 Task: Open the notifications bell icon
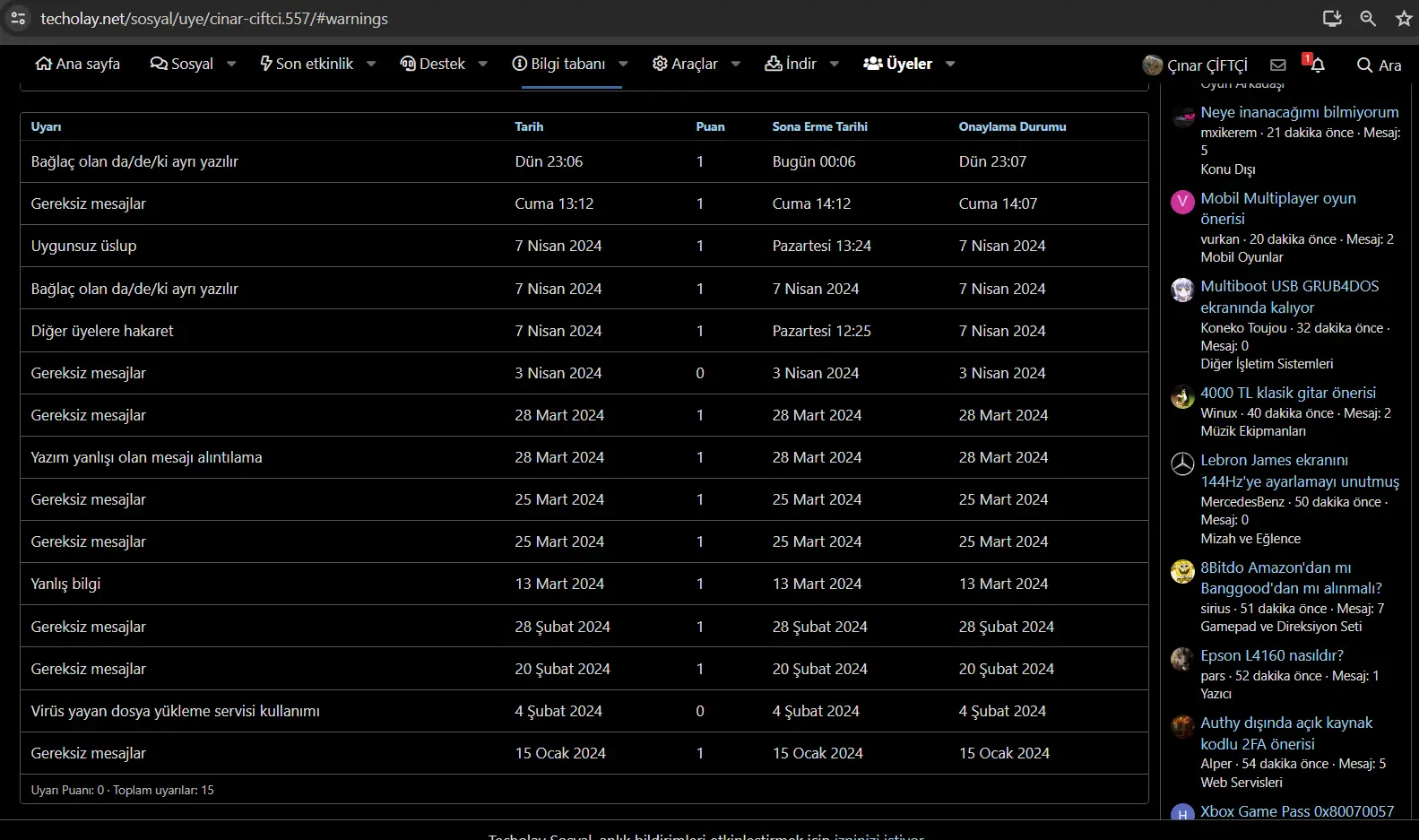(1317, 65)
